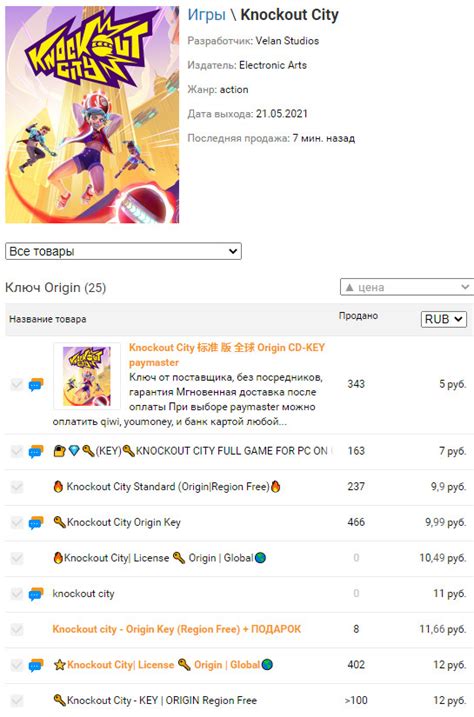This screenshot has width=474, height=717.
Task: Click the small product thumbnail in first listing
Action: coord(87,376)
